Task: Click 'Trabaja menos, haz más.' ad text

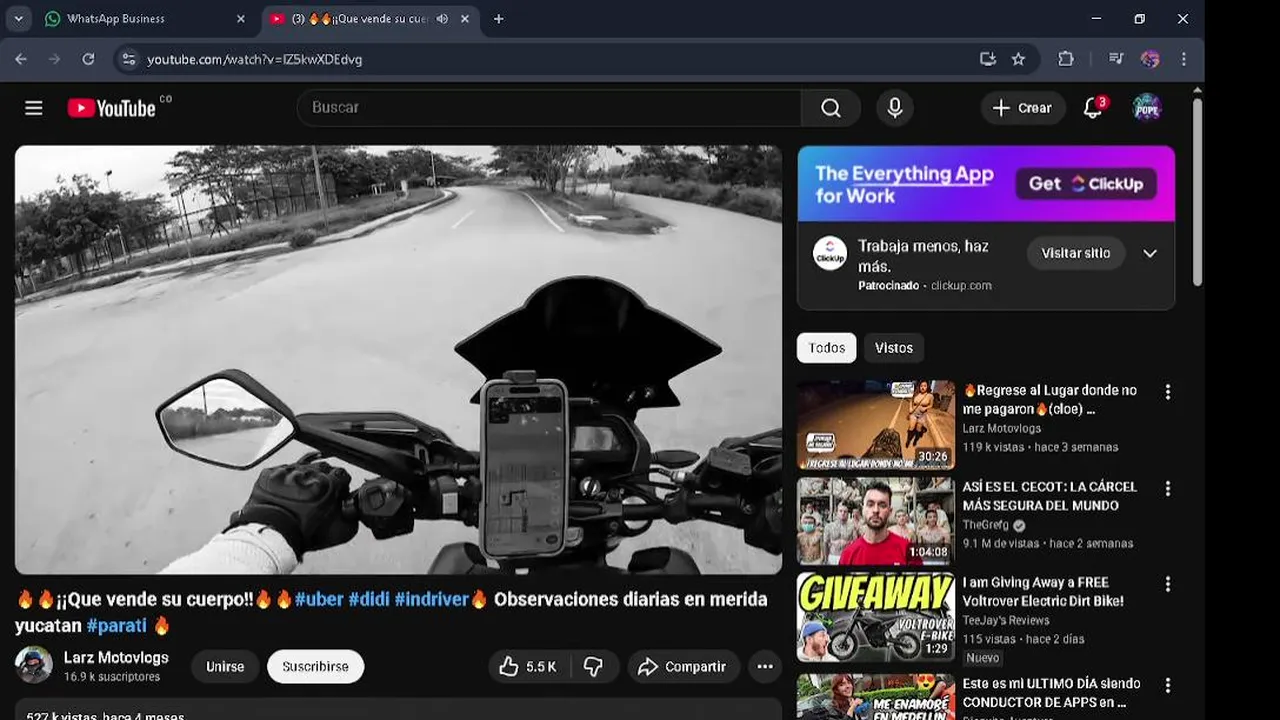Action: pyautogui.click(x=923, y=256)
